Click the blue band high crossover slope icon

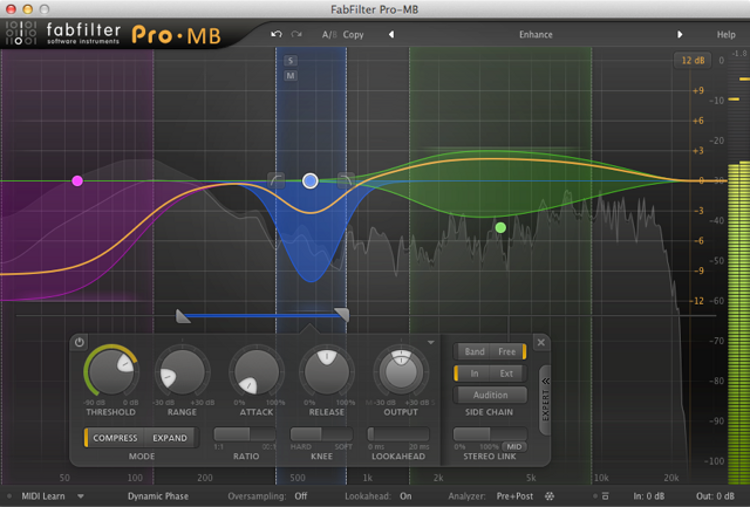point(345,180)
